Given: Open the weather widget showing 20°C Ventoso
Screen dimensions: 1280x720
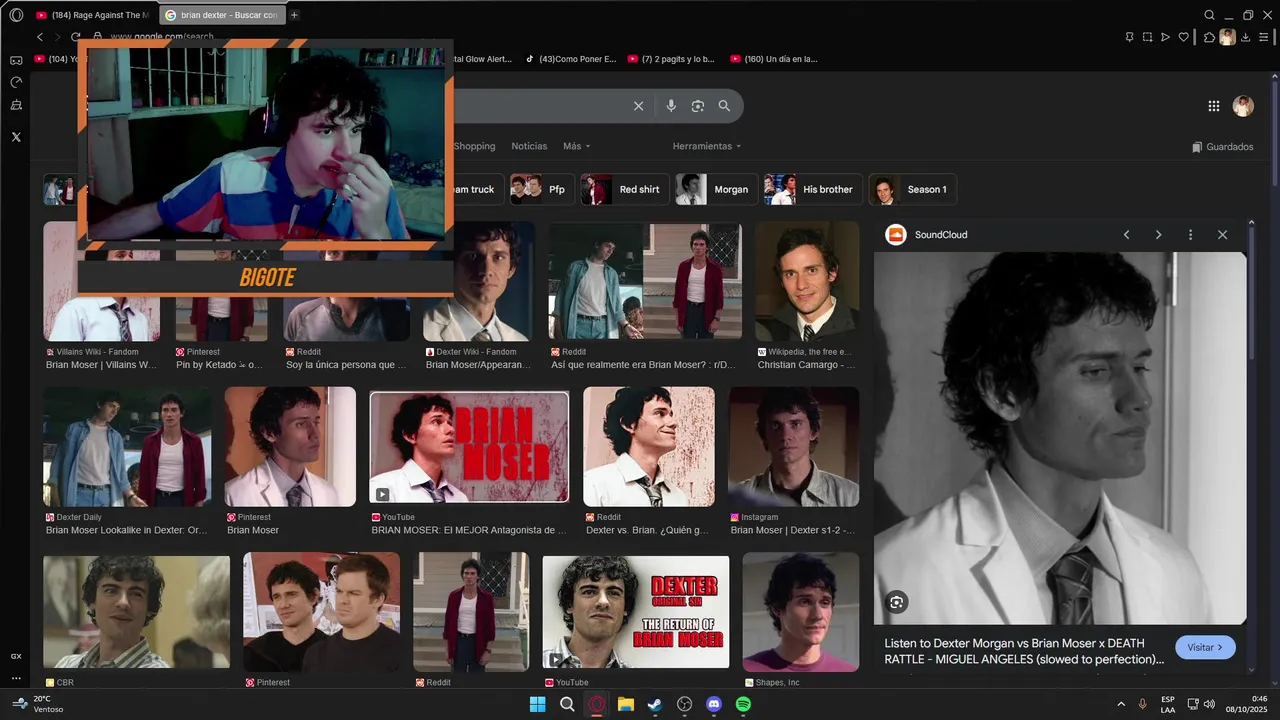Looking at the screenshot, I should click(x=38, y=704).
